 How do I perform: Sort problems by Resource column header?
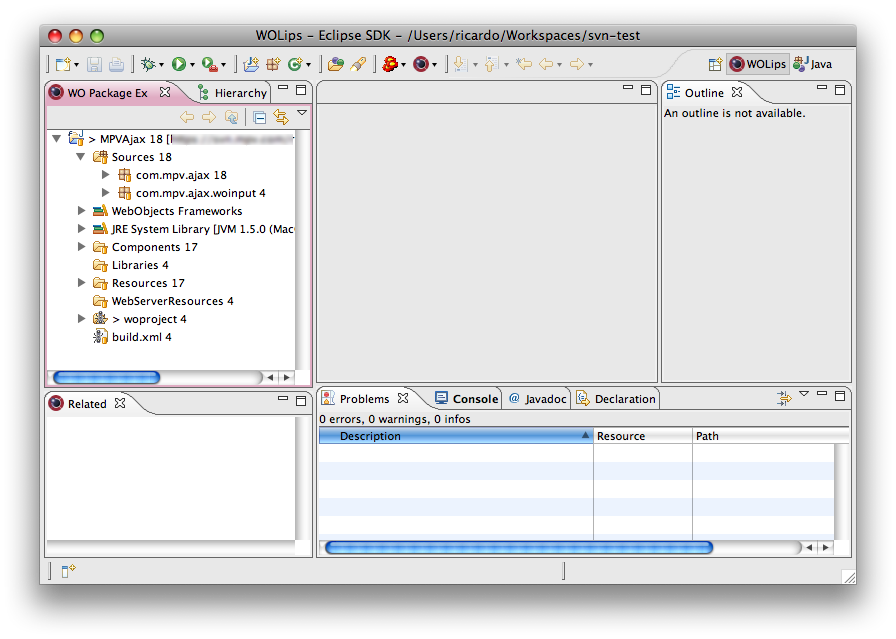point(643,436)
